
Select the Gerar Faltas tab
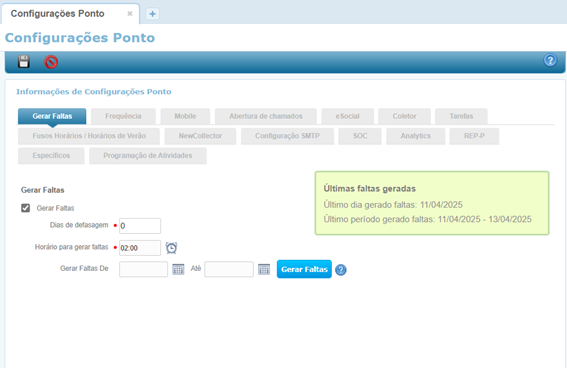[52, 116]
